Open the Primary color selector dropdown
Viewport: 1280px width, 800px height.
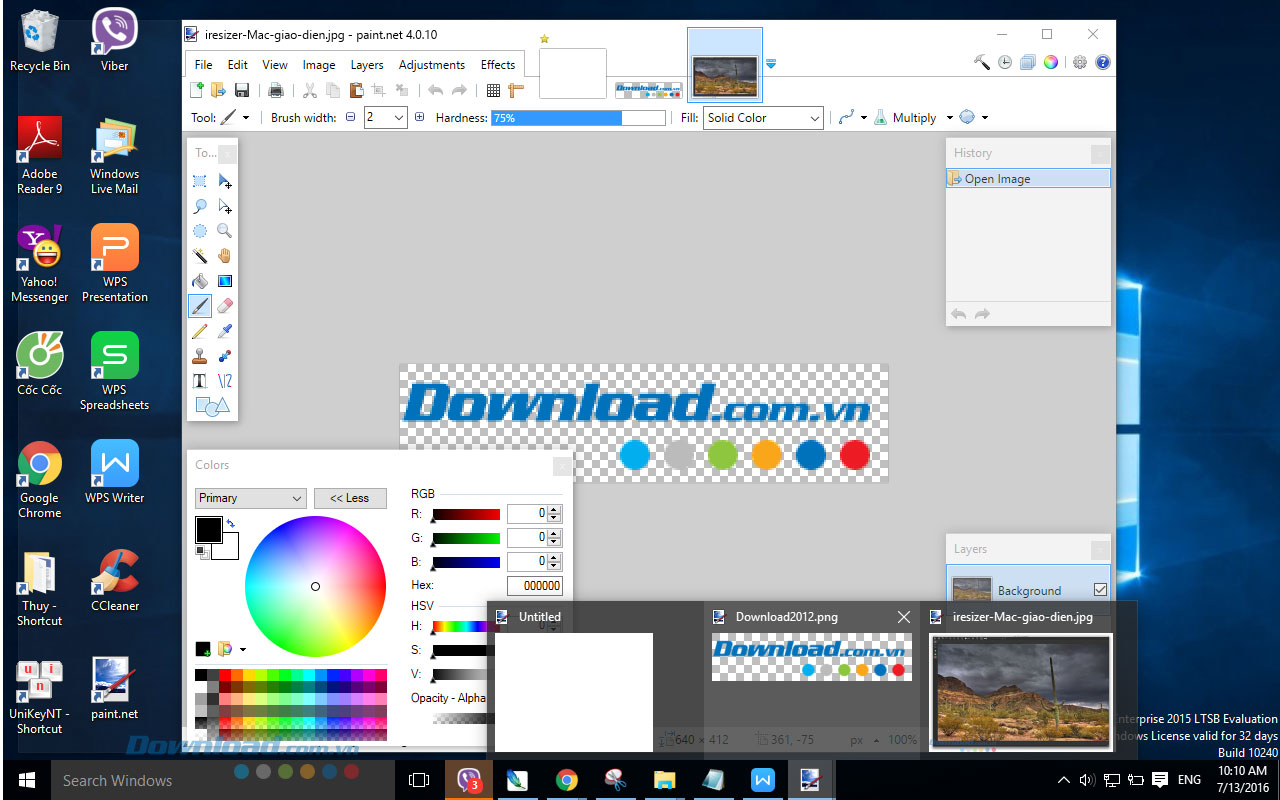[x=250, y=498]
